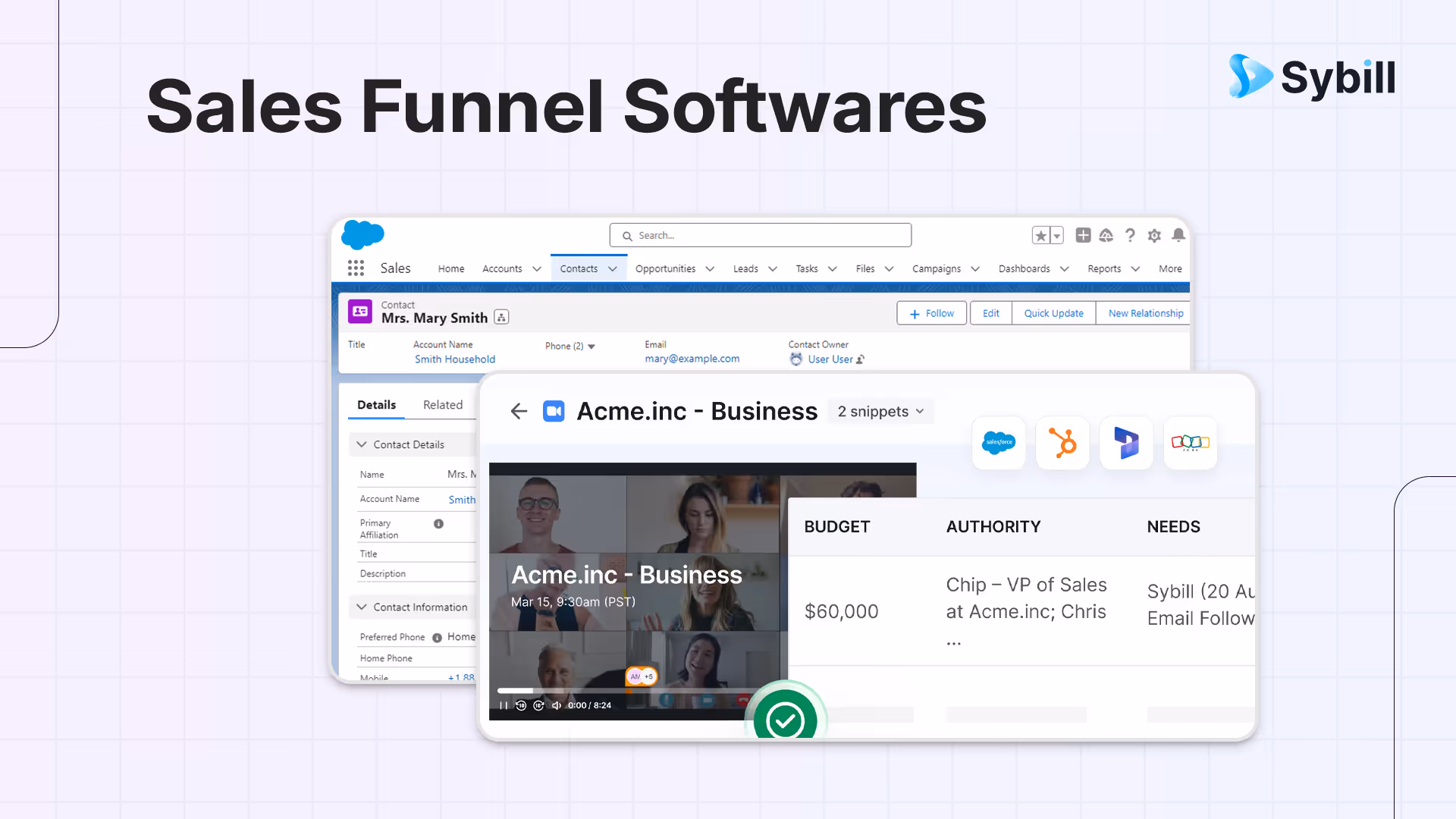
Task: Go to the Home tab
Action: coord(451,268)
